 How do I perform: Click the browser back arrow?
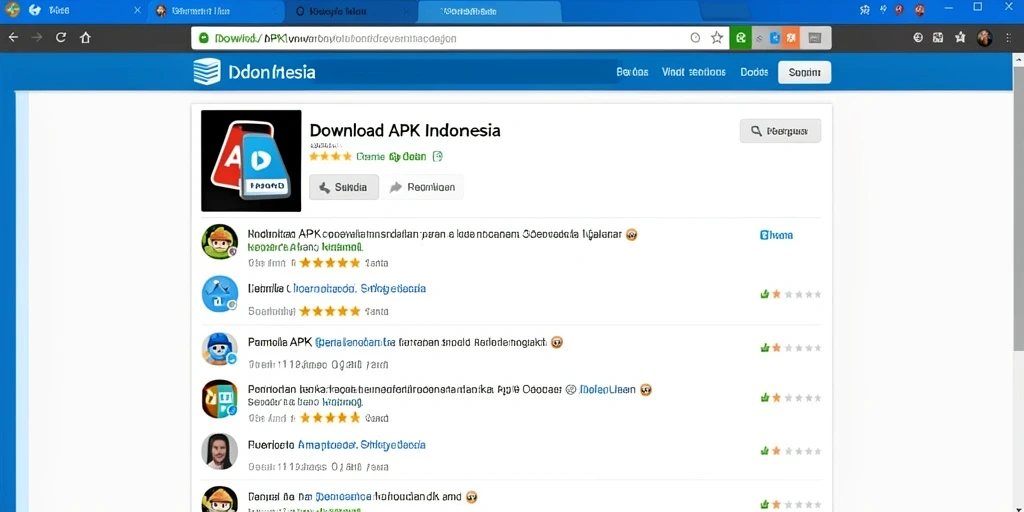13,38
